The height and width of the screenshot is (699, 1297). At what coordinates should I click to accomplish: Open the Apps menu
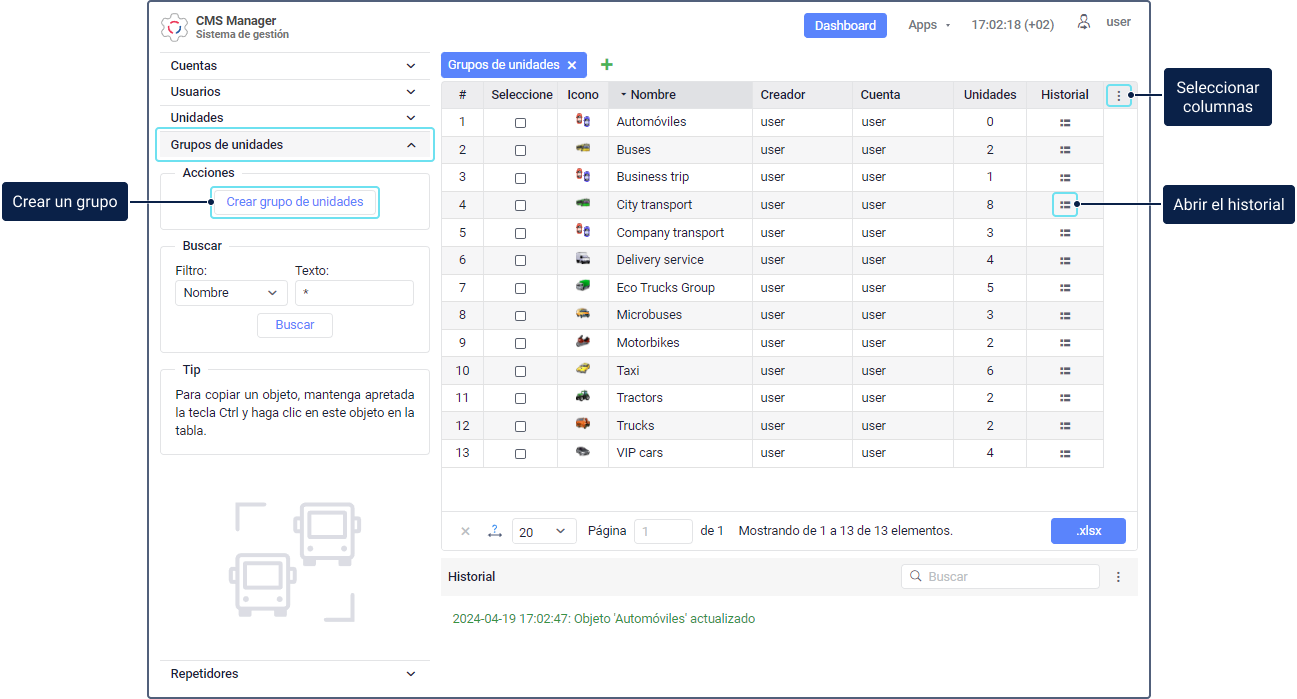pyautogui.click(x=929, y=25)
